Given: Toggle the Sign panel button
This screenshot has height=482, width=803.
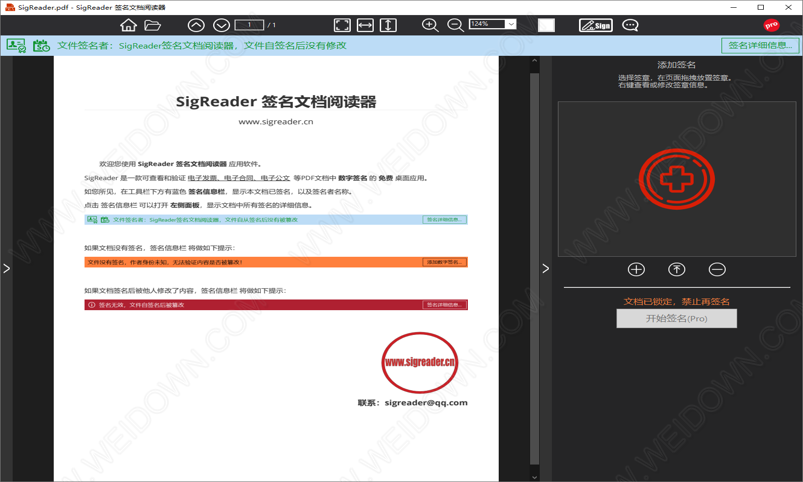Looking at the screenshot, I should [x=596, y=25].
